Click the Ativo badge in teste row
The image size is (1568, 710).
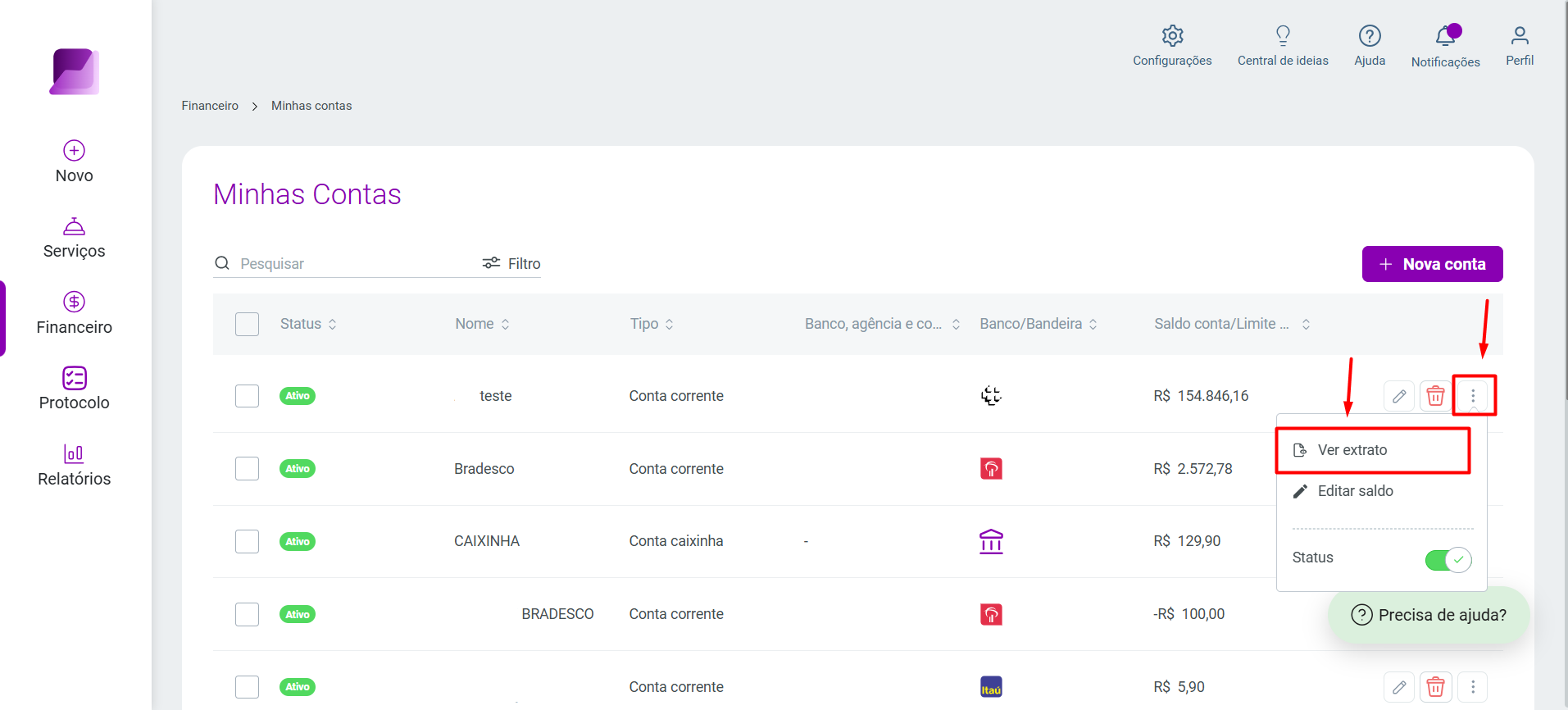(298, 396)
